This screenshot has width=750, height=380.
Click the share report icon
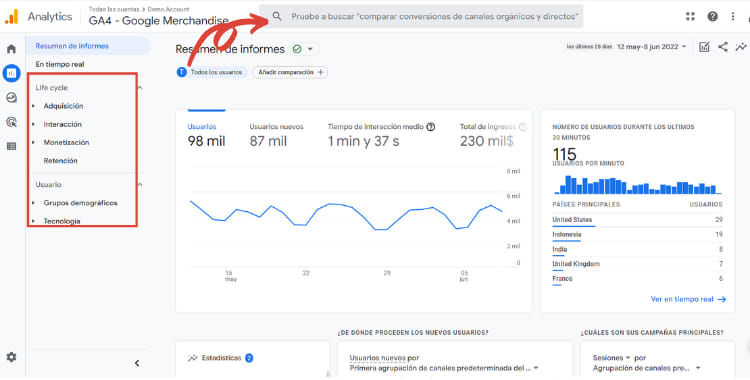pyautogui.click(x=723, y=47)
